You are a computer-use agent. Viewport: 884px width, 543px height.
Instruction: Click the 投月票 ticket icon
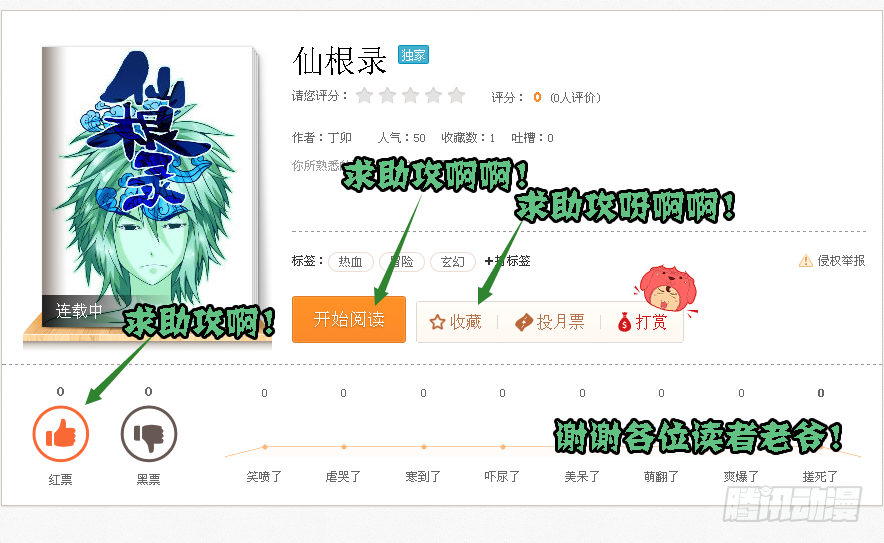click(x=524, y=323)
